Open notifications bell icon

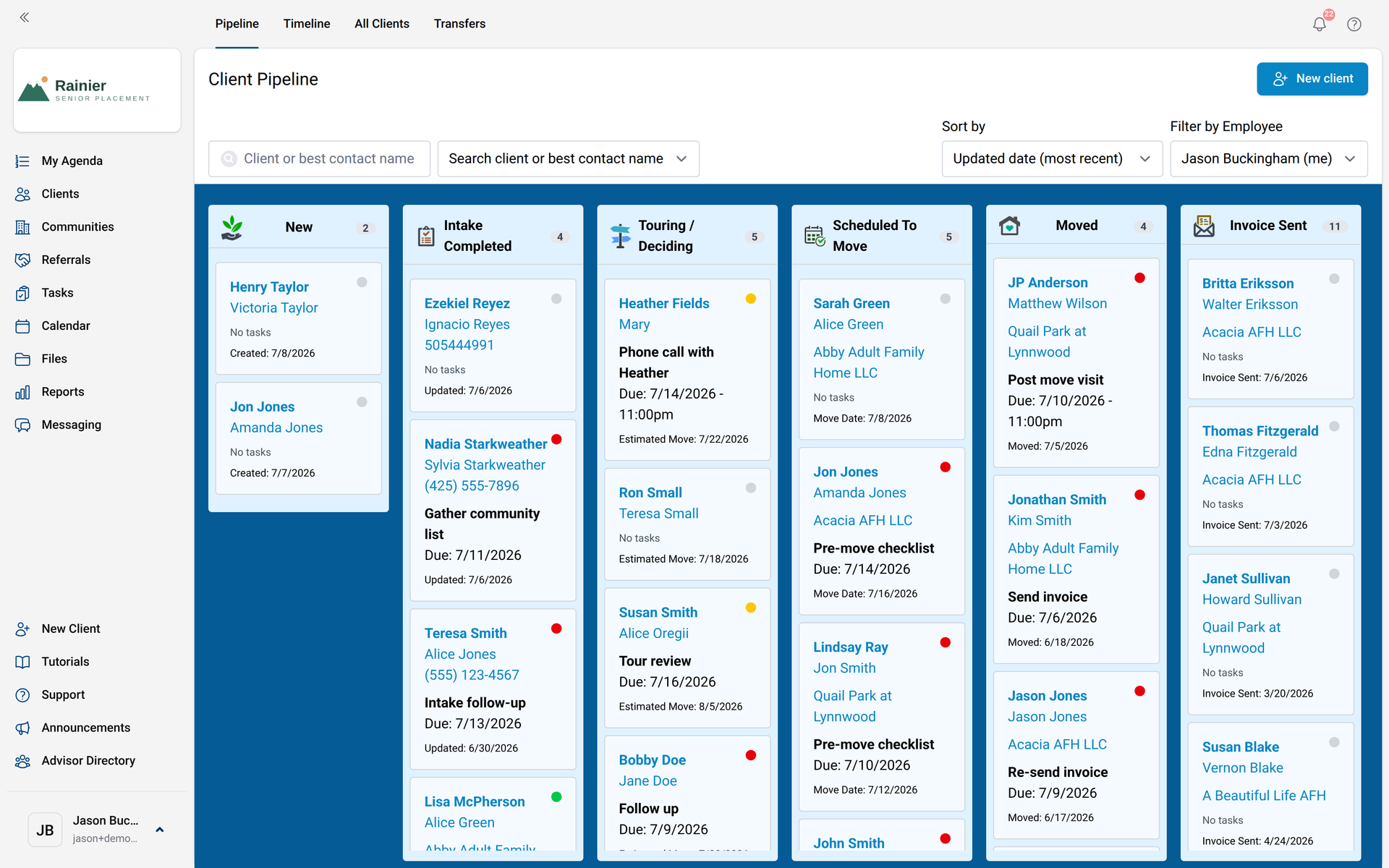coord(1320,24)
